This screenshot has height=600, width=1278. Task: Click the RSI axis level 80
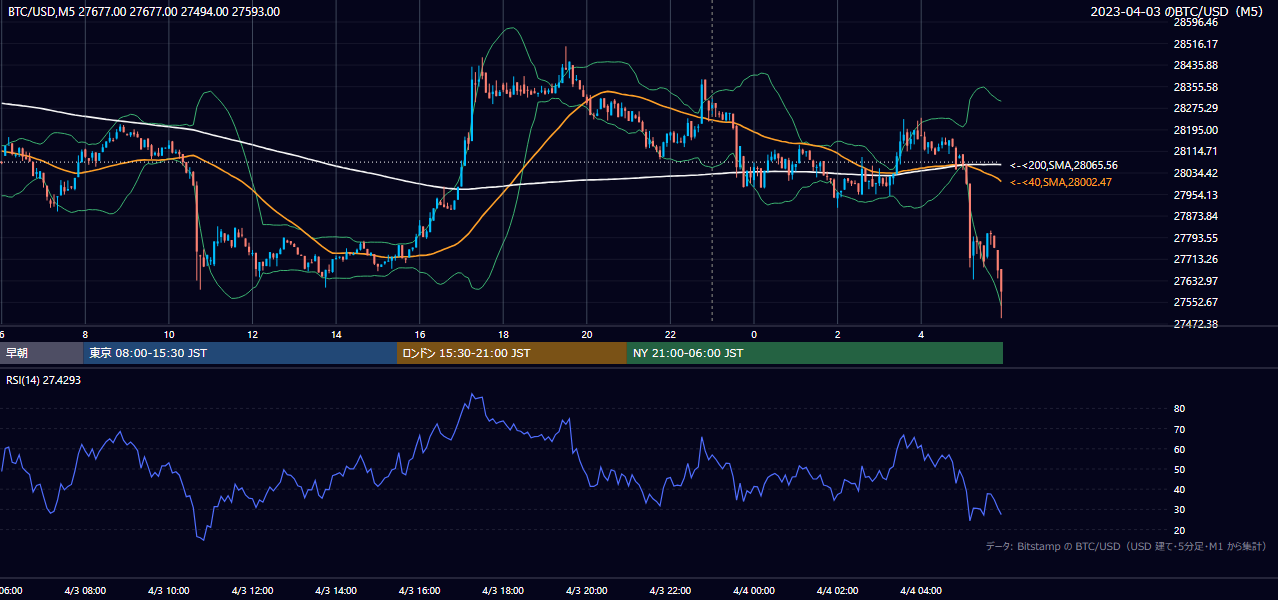[1179, 409]
